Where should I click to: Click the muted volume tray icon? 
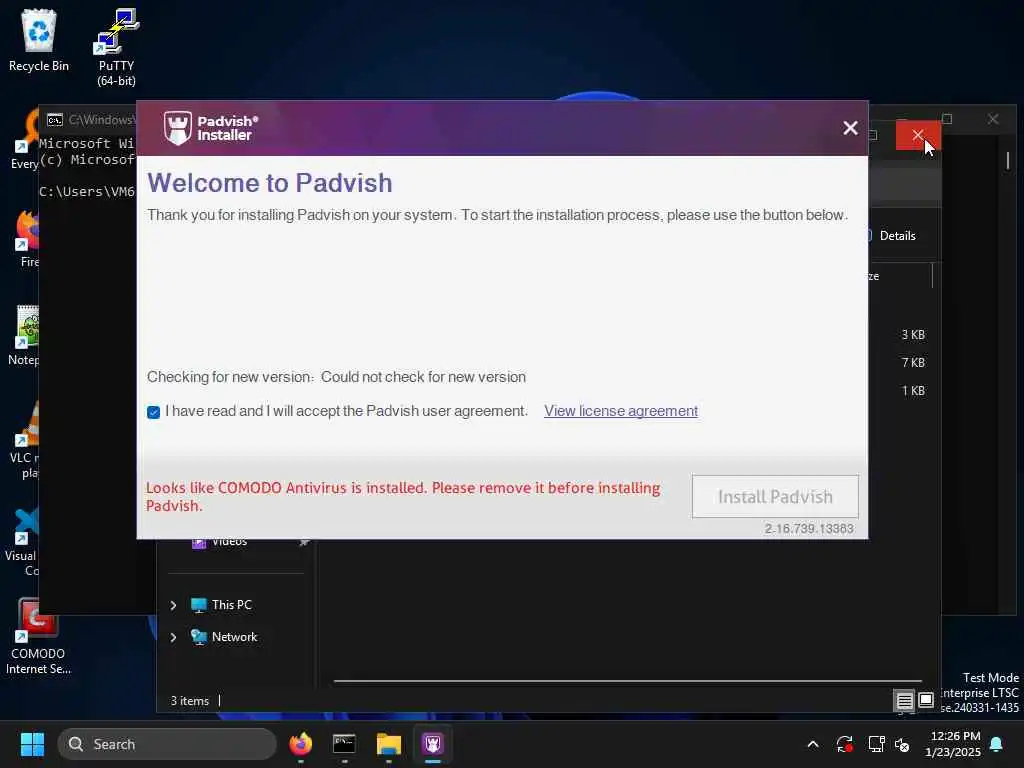(903, 744)
